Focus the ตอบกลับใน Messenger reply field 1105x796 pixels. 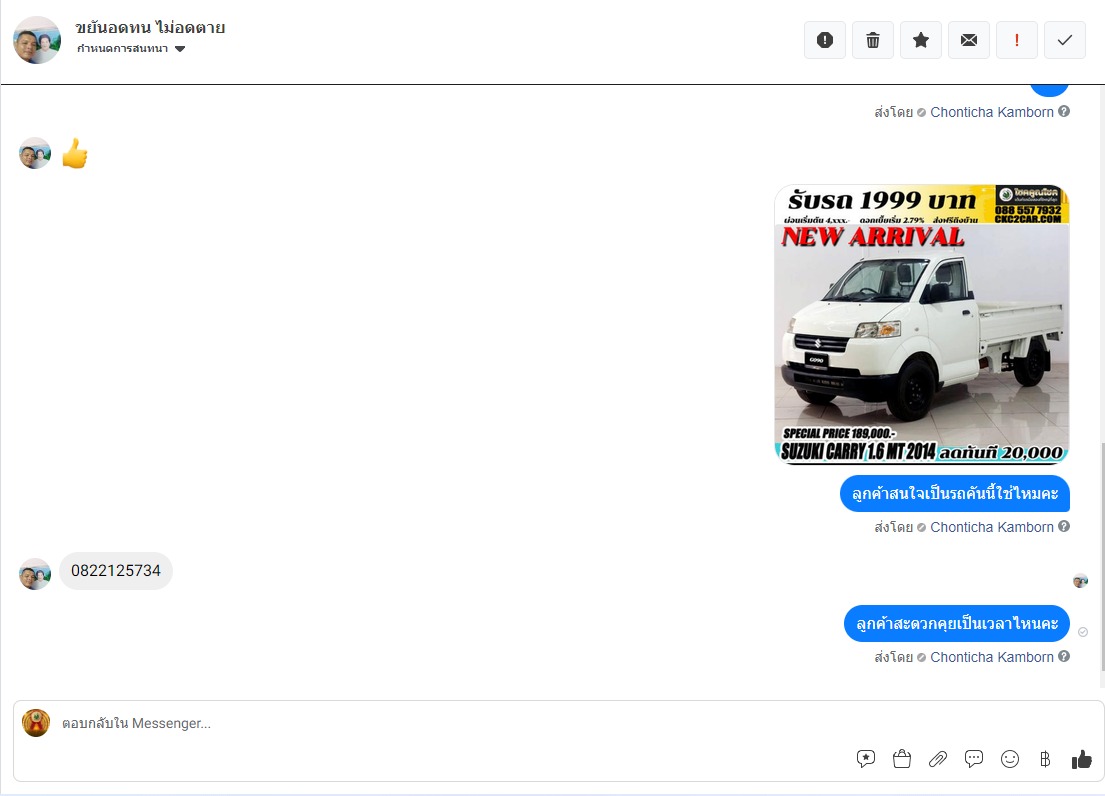tap(557, 723)
